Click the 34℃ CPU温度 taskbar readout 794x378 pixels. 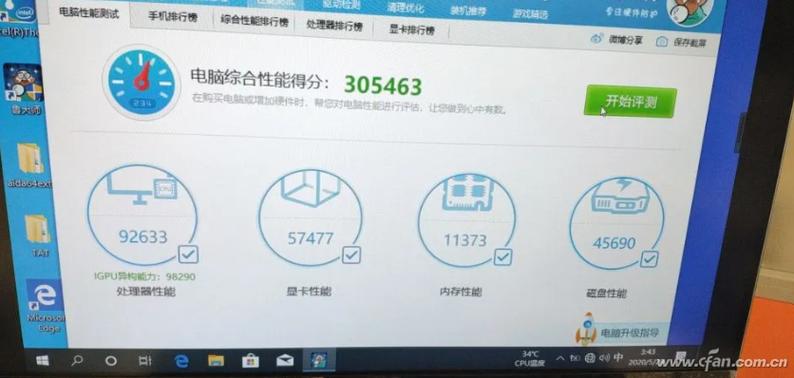click(530, 358)
